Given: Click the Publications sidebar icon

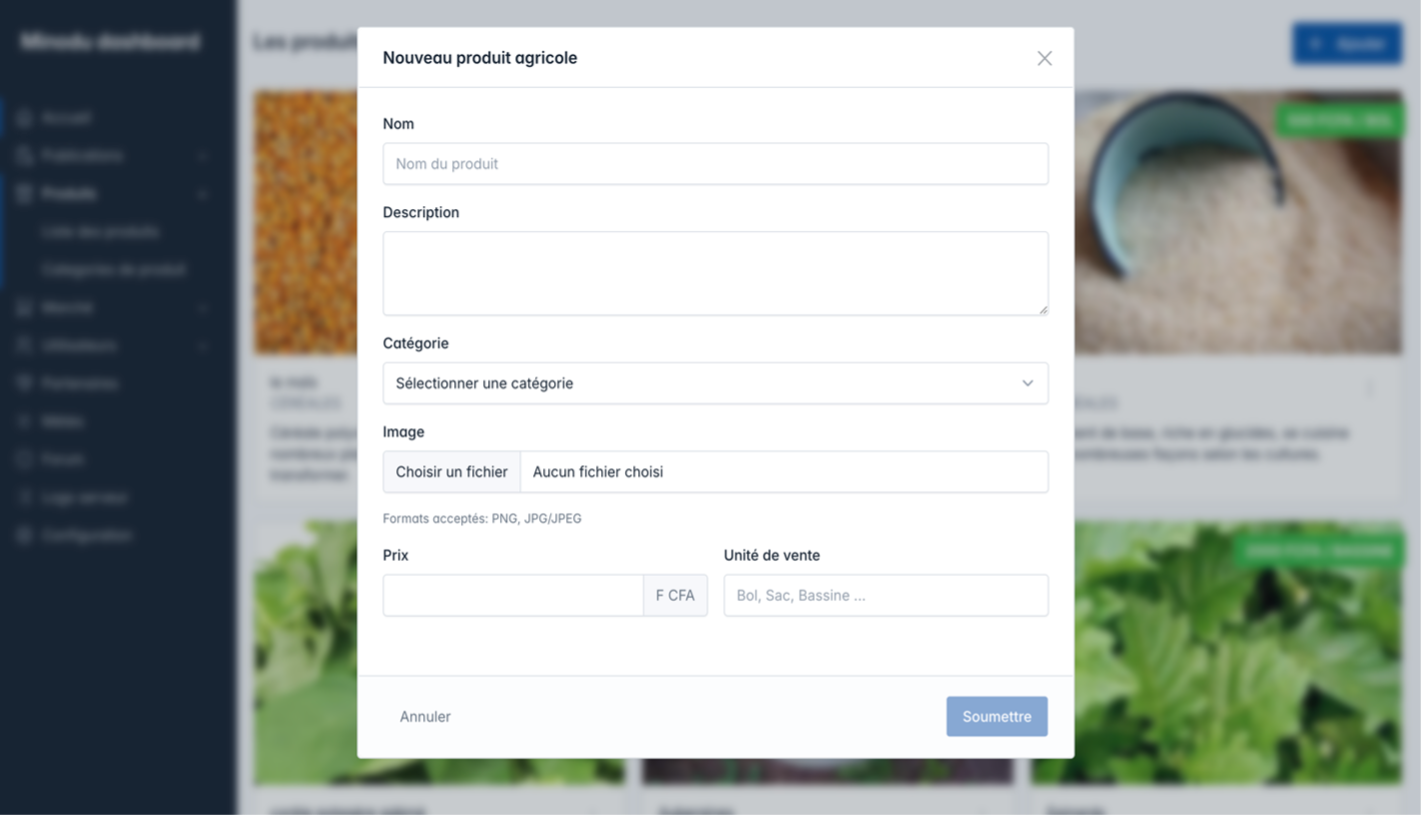Looking at the screenshot, I should point(25,156).
